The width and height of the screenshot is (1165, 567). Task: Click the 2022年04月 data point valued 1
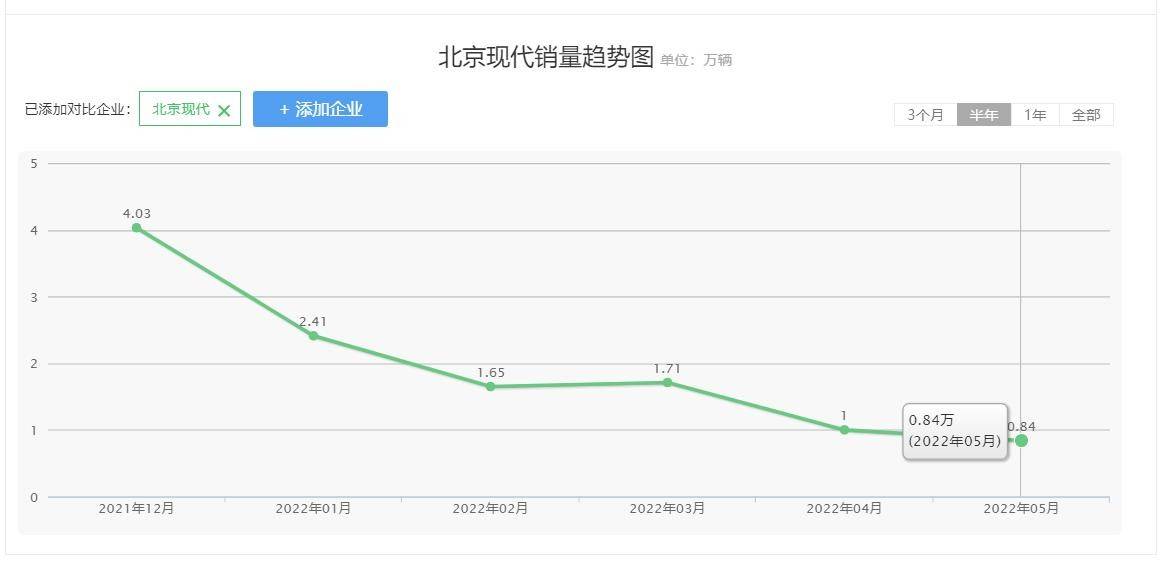[x=844, y=430]
